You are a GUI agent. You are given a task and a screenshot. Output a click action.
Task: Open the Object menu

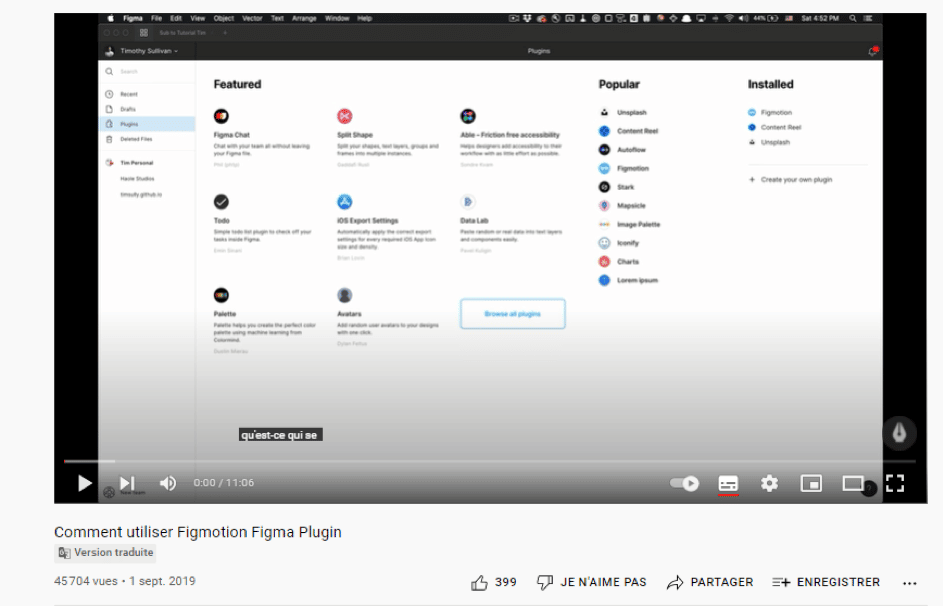[x=224, y=19]
